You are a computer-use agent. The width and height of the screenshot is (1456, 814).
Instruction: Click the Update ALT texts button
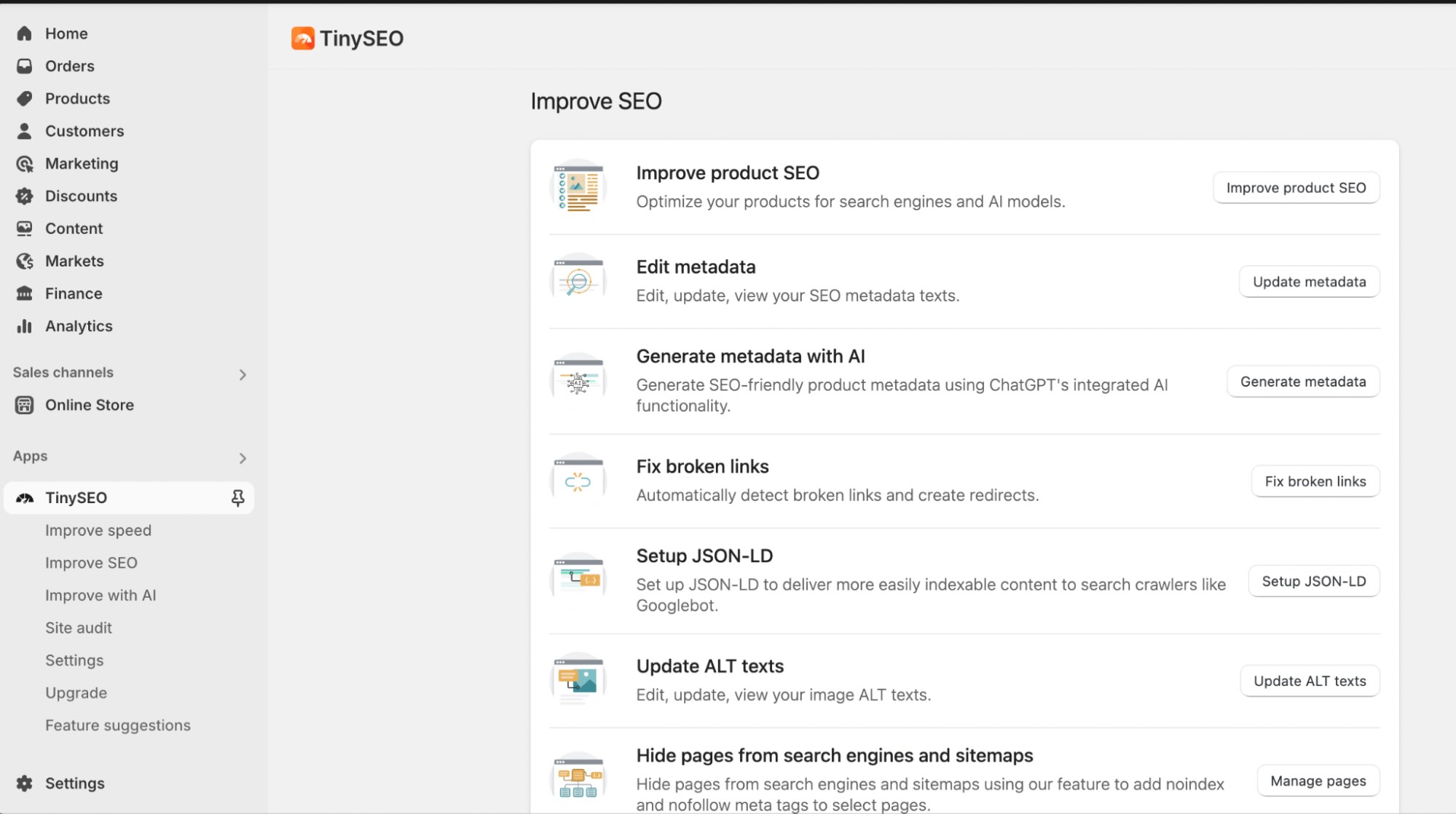1310,681
